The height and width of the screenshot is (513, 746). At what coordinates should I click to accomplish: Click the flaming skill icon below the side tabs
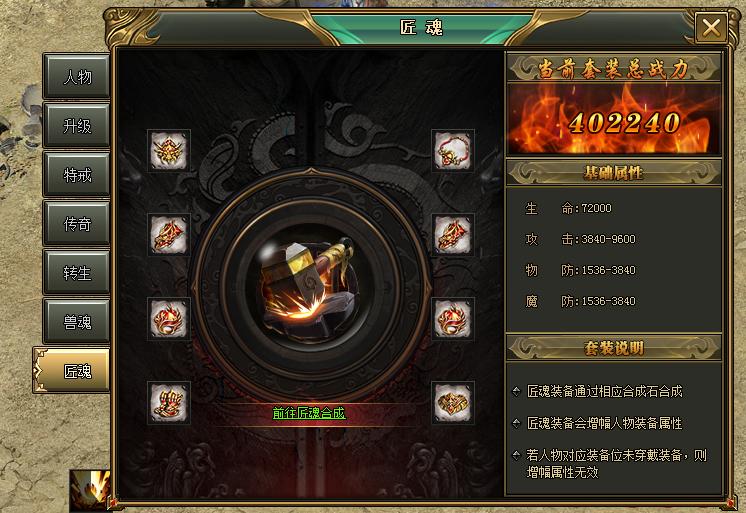tap(90, 491)
